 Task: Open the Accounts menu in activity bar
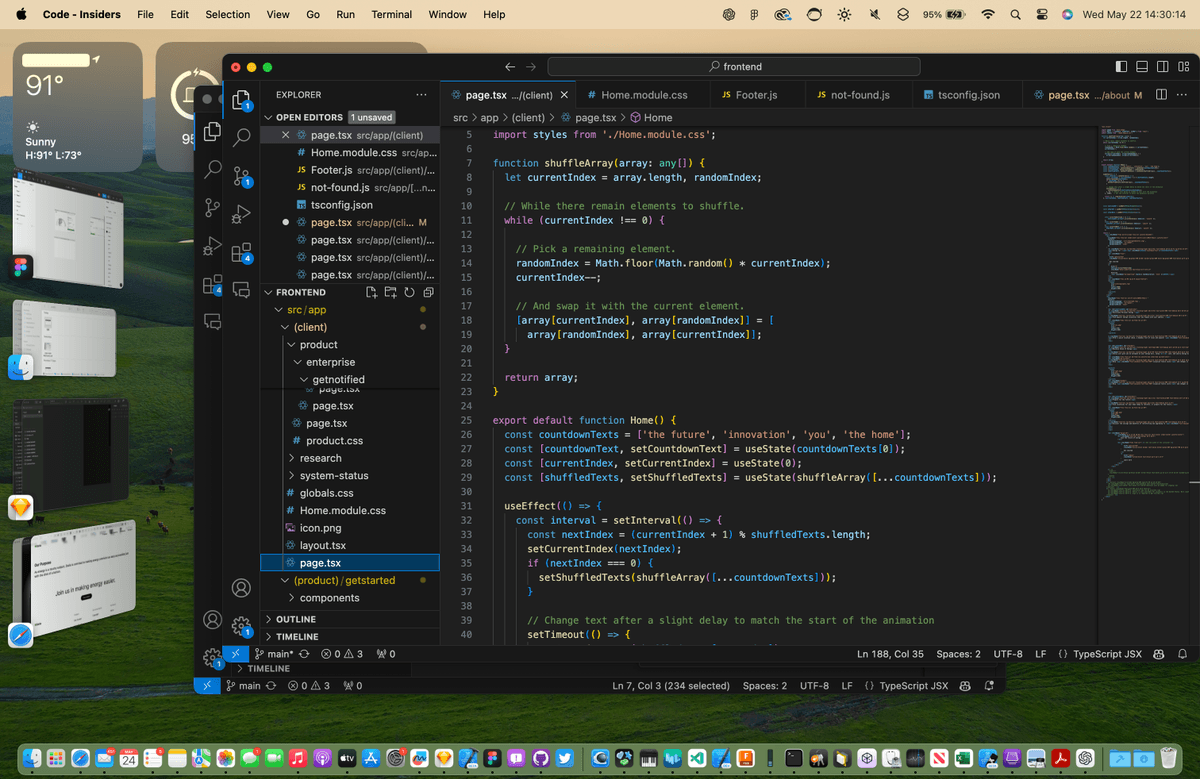(241, 588)
